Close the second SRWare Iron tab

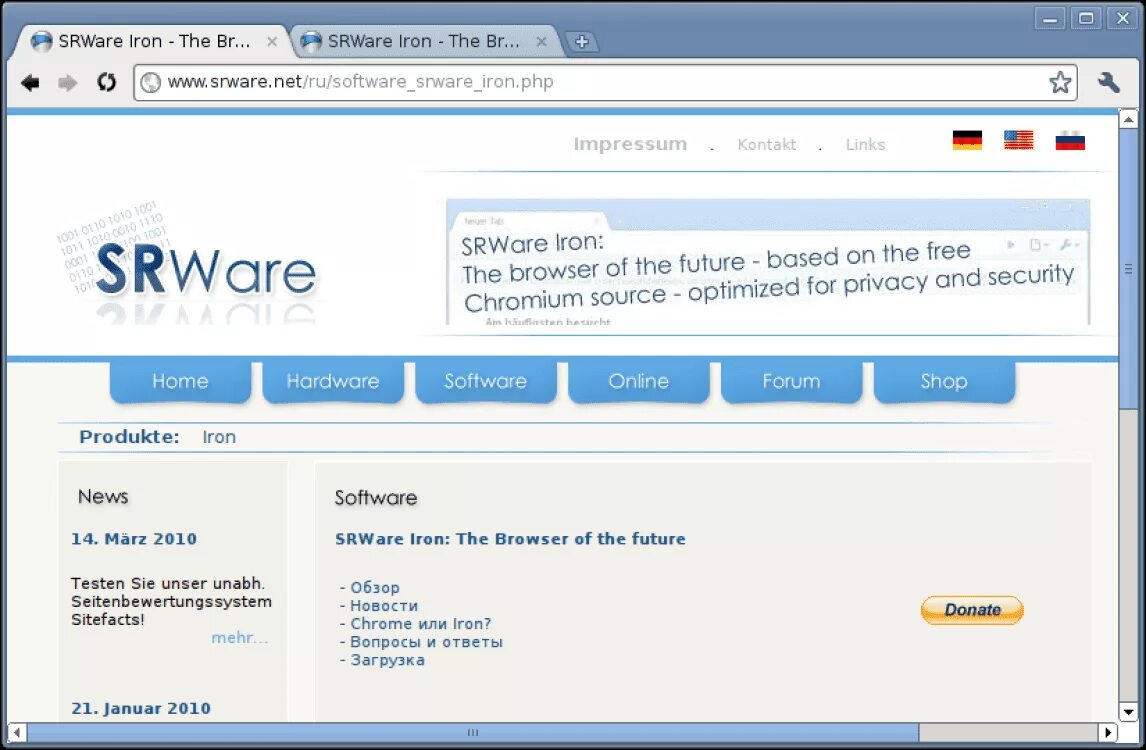pos(542,42)
